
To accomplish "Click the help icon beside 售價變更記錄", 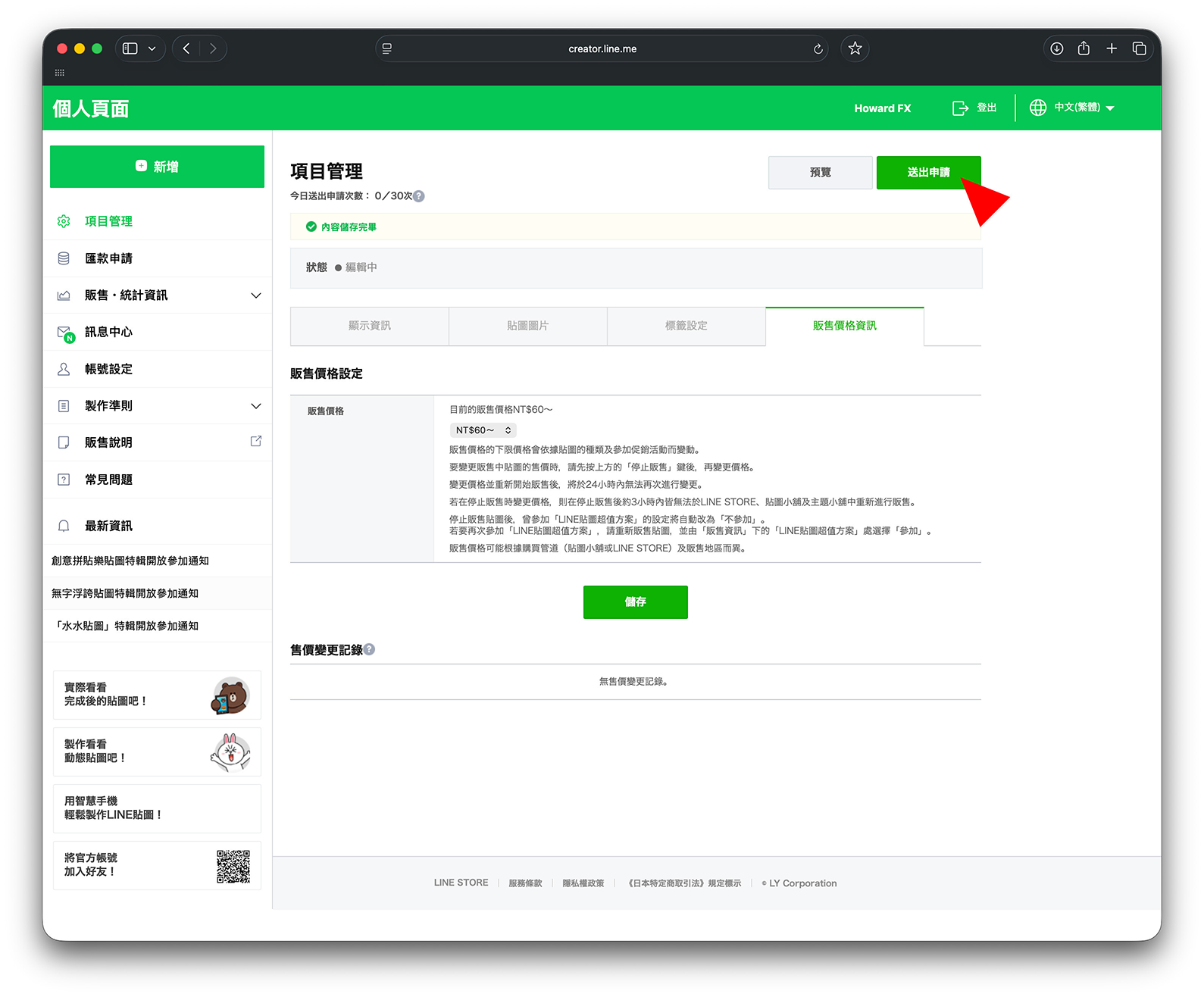I will click(369, 649).
